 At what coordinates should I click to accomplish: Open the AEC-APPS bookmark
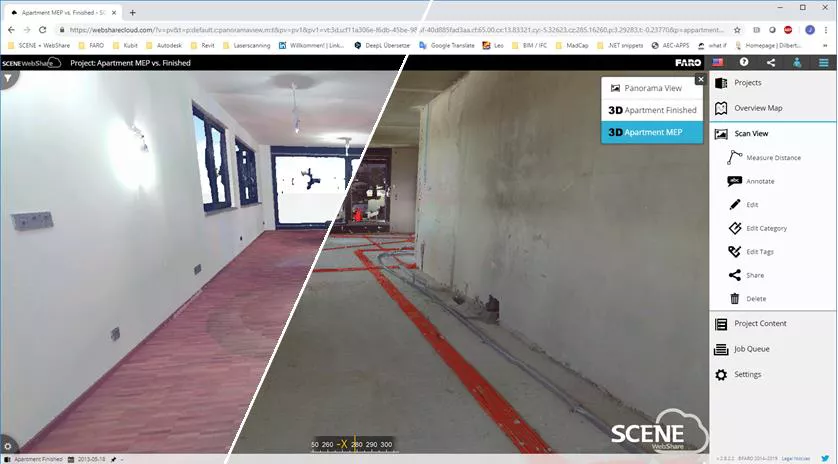pyautogui.click(x=670, y=45)
